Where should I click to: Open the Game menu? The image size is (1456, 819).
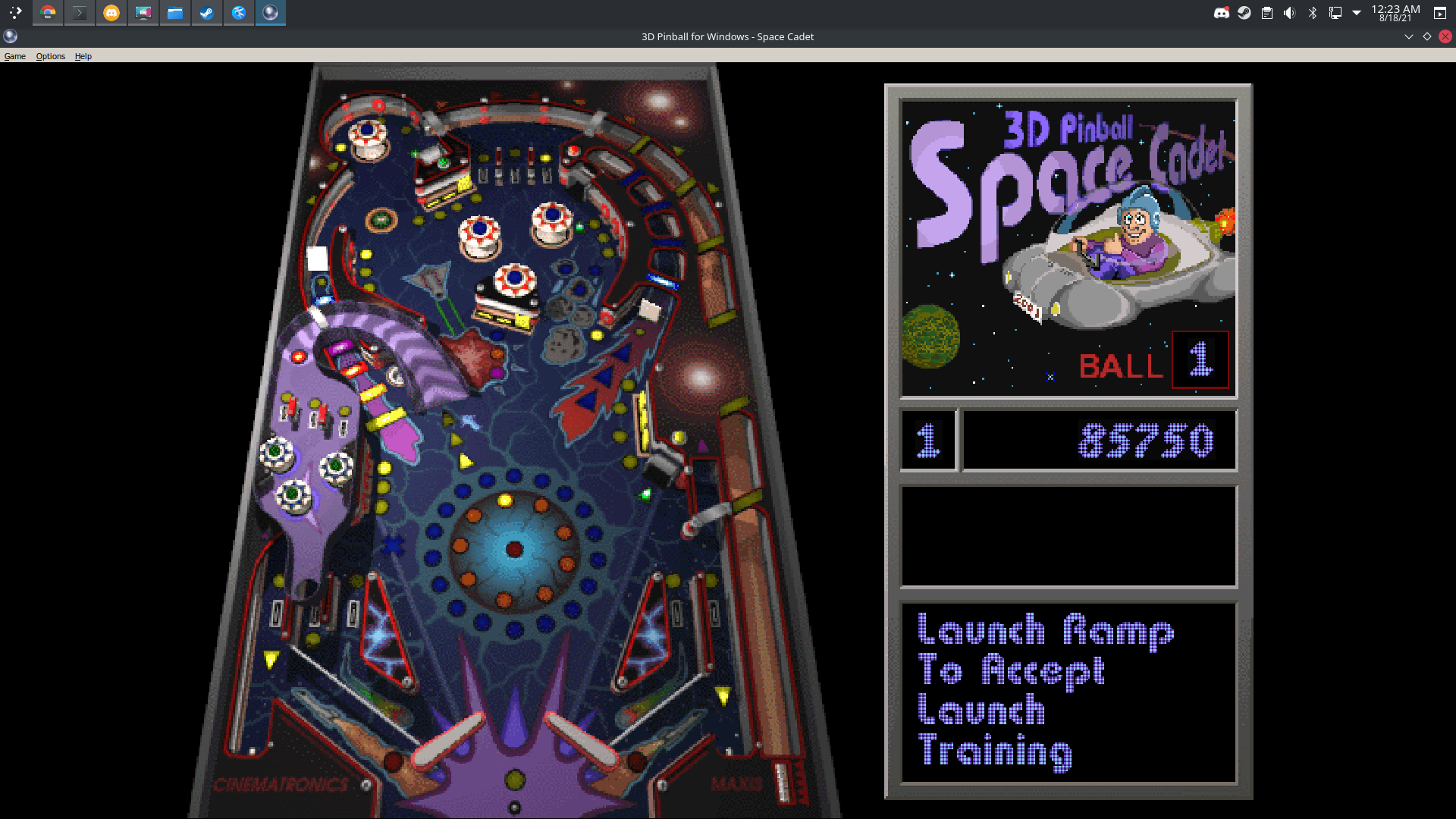(14, 56)
